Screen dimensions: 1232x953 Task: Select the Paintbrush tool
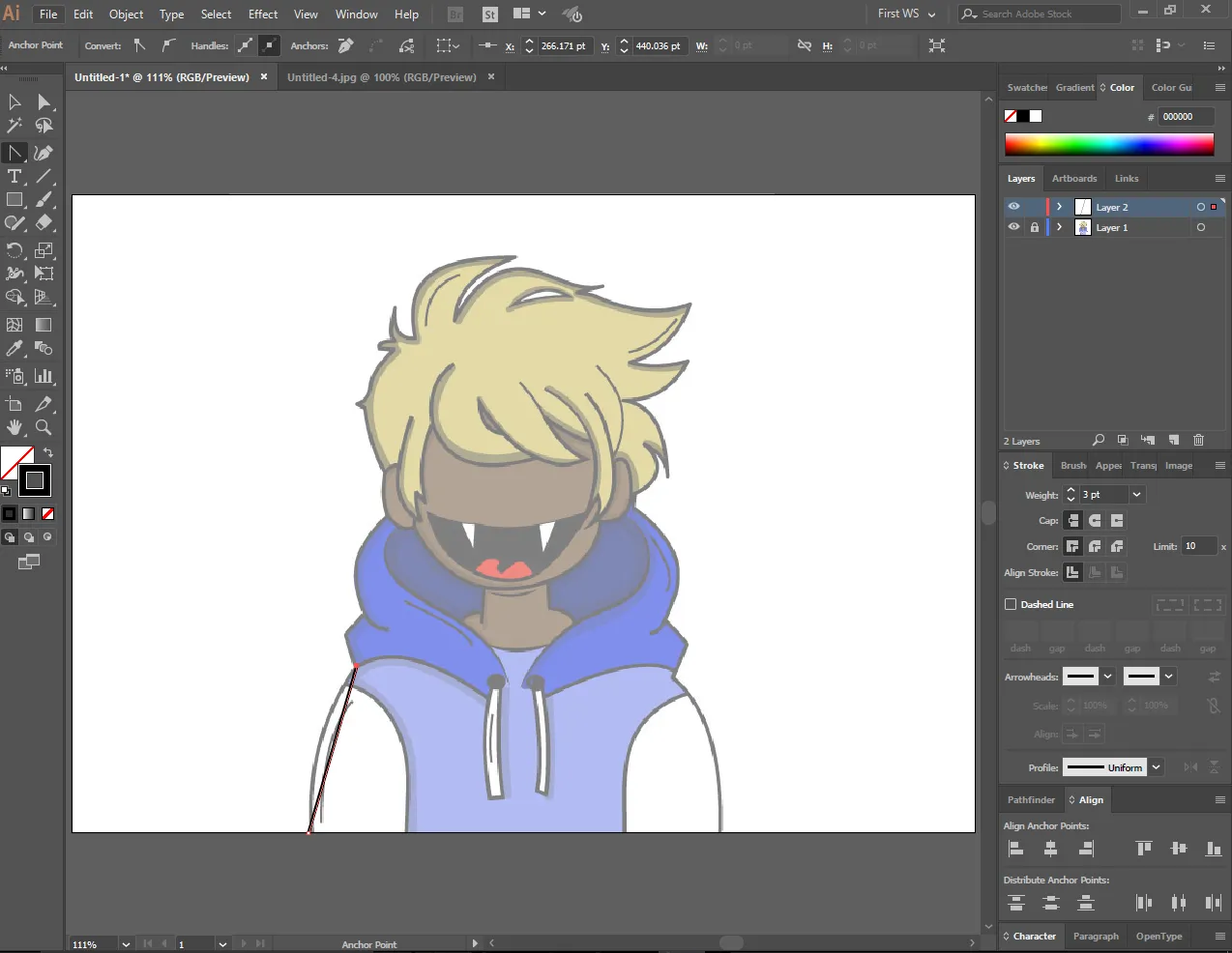coord(44,200)
